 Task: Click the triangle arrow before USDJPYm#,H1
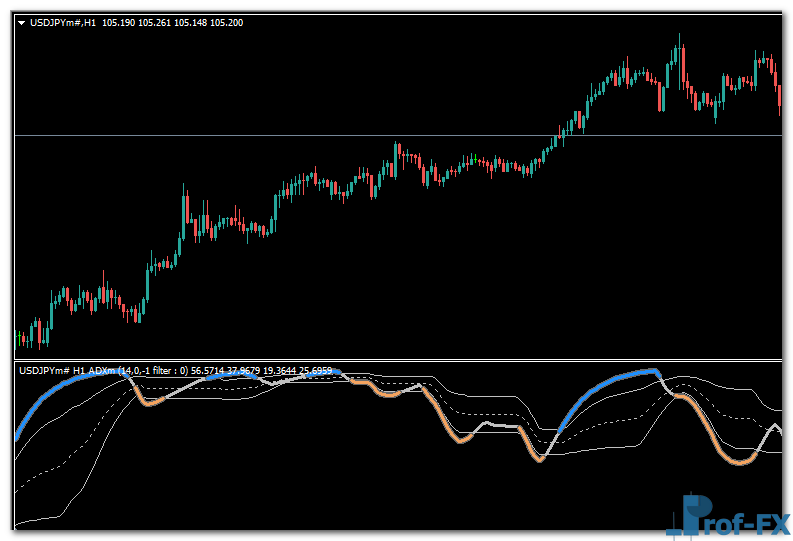(x=22, y=22)
